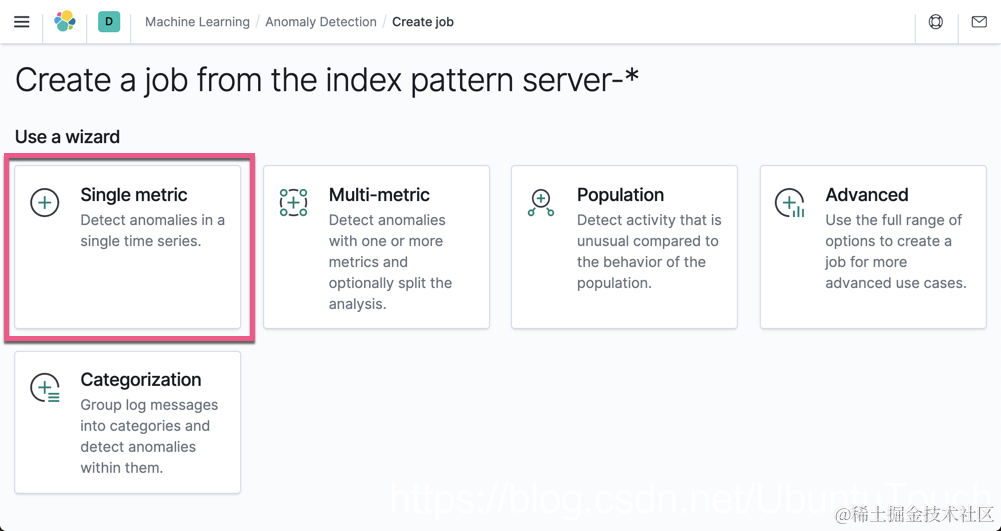The image size is (1001, 531).
Task: Click the Create job breadcrumb
Action: [423, 22]
